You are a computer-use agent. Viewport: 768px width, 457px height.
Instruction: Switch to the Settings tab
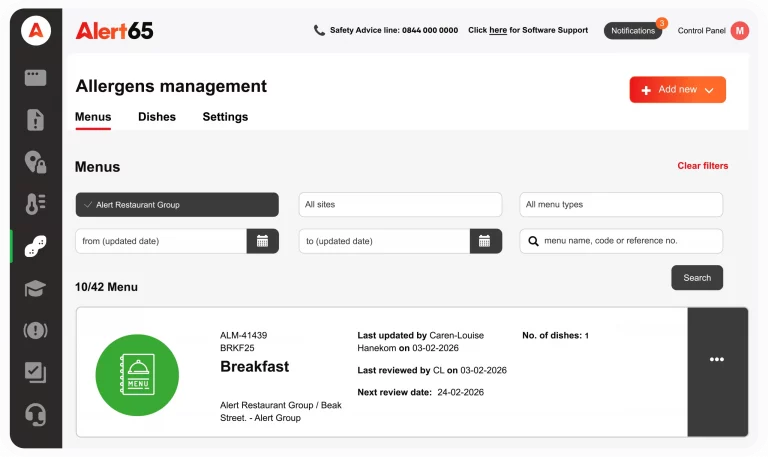pos(225,117)
